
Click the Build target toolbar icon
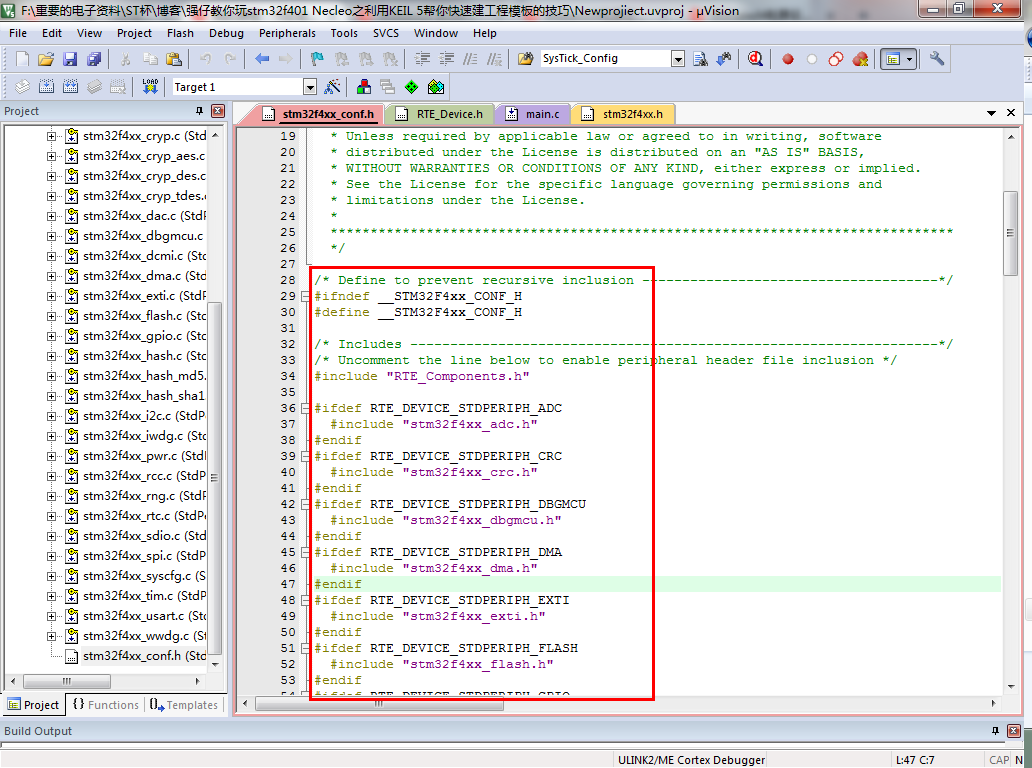46,87
